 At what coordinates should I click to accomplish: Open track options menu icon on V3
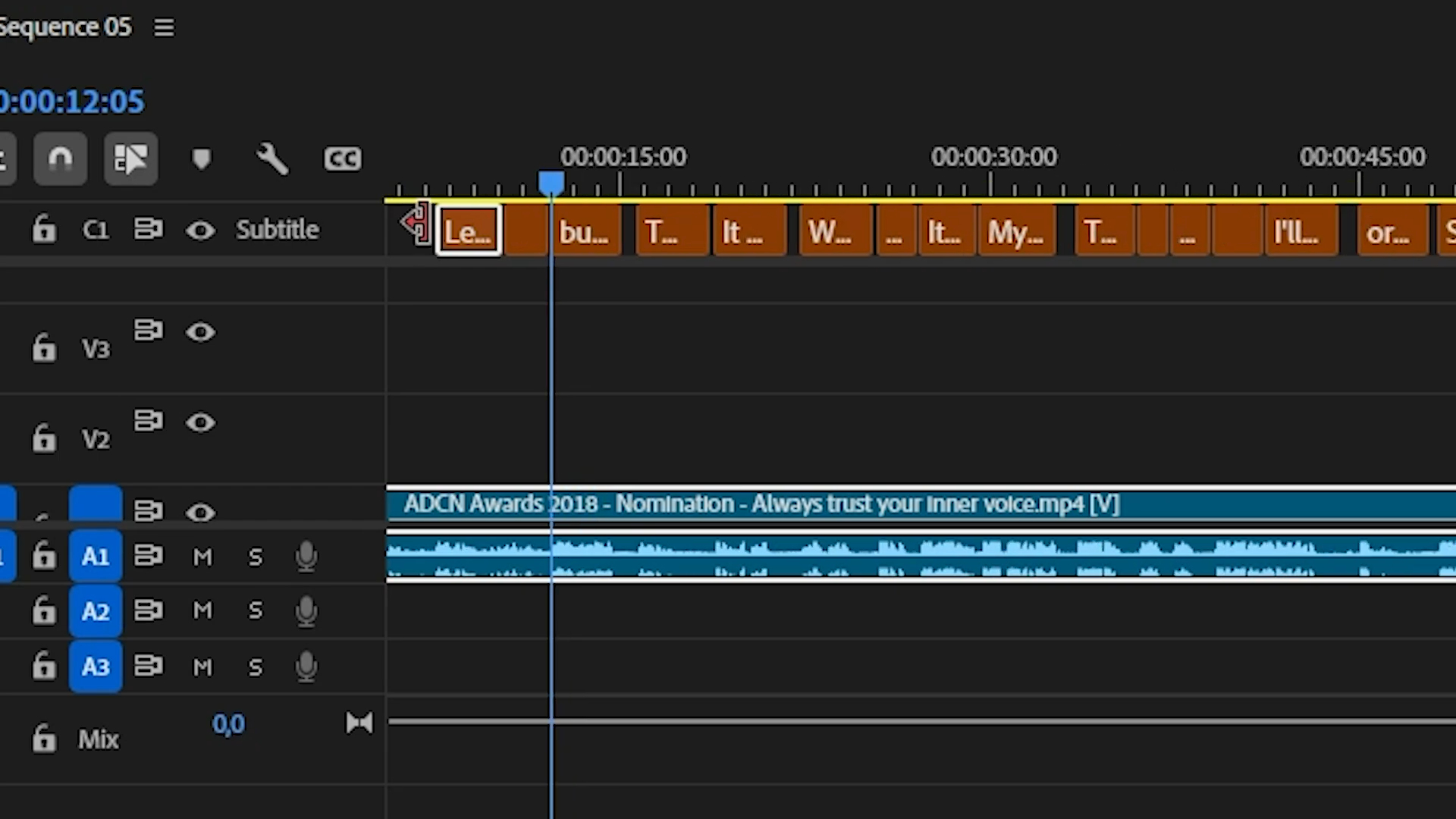[x=149, y=330]
